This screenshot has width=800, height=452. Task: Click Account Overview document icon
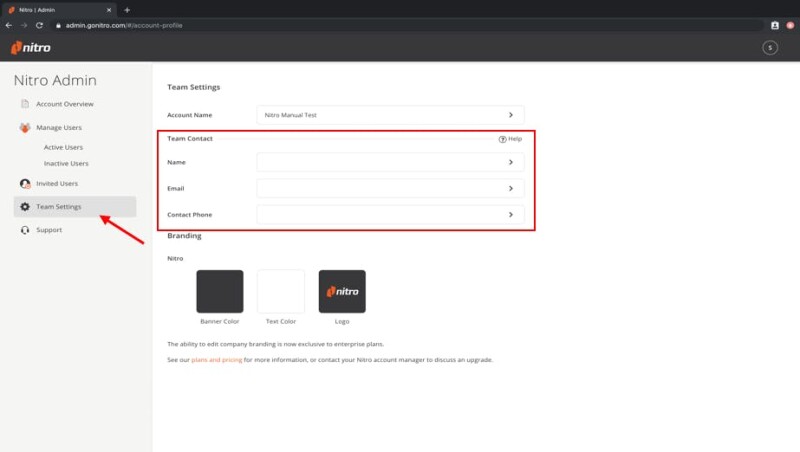tap(24, 104)
